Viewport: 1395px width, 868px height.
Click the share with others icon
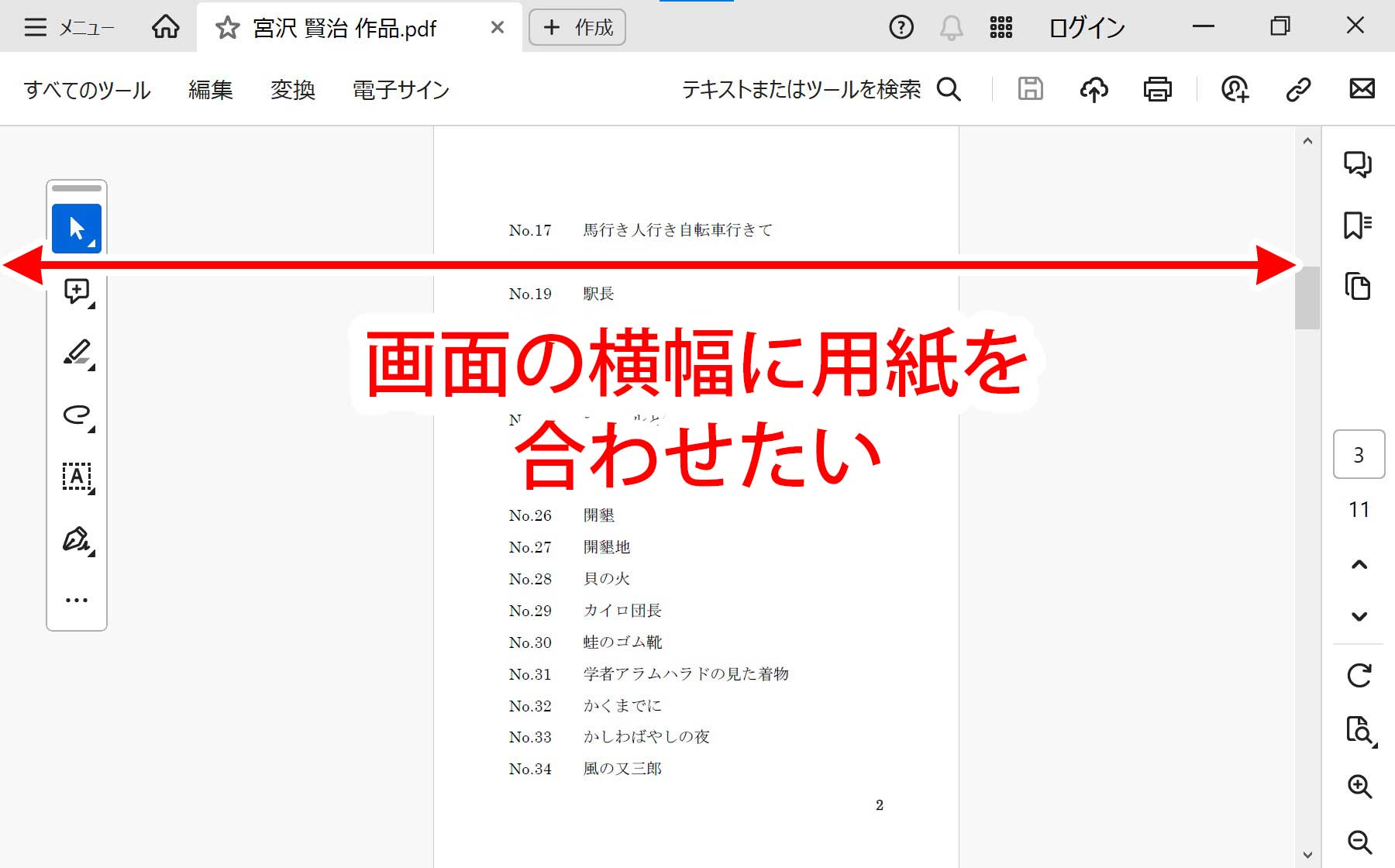(x=1235, y=90)
